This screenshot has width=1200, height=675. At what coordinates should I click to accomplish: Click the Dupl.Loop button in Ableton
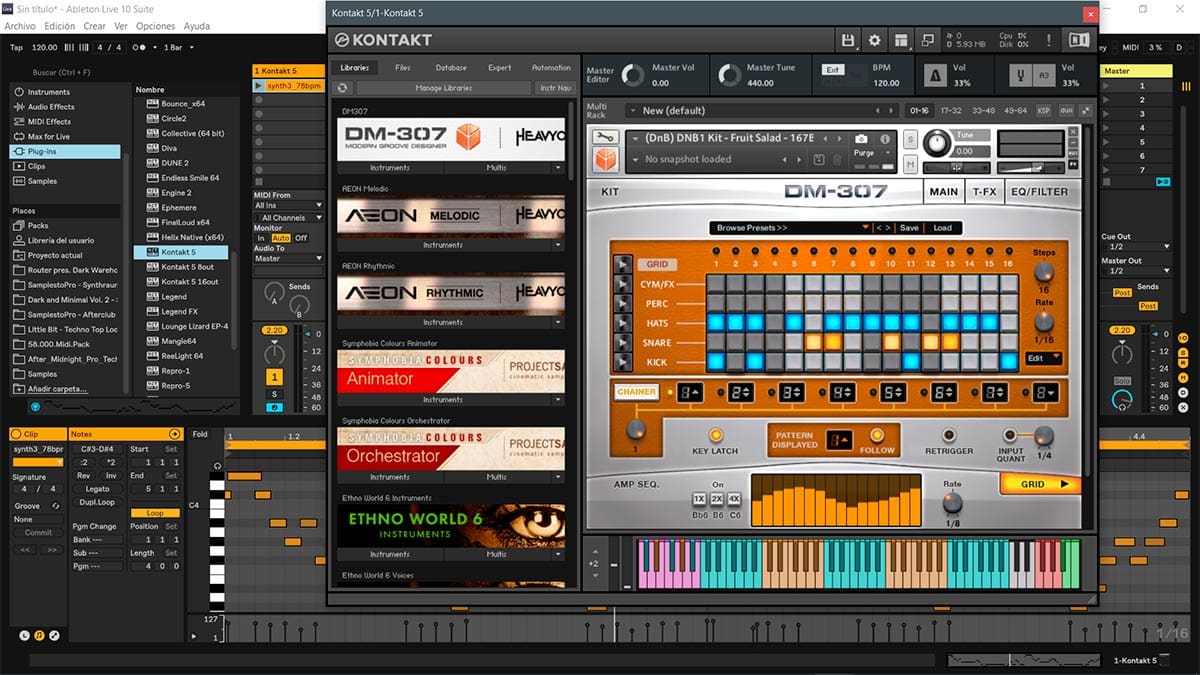(98, 502)
